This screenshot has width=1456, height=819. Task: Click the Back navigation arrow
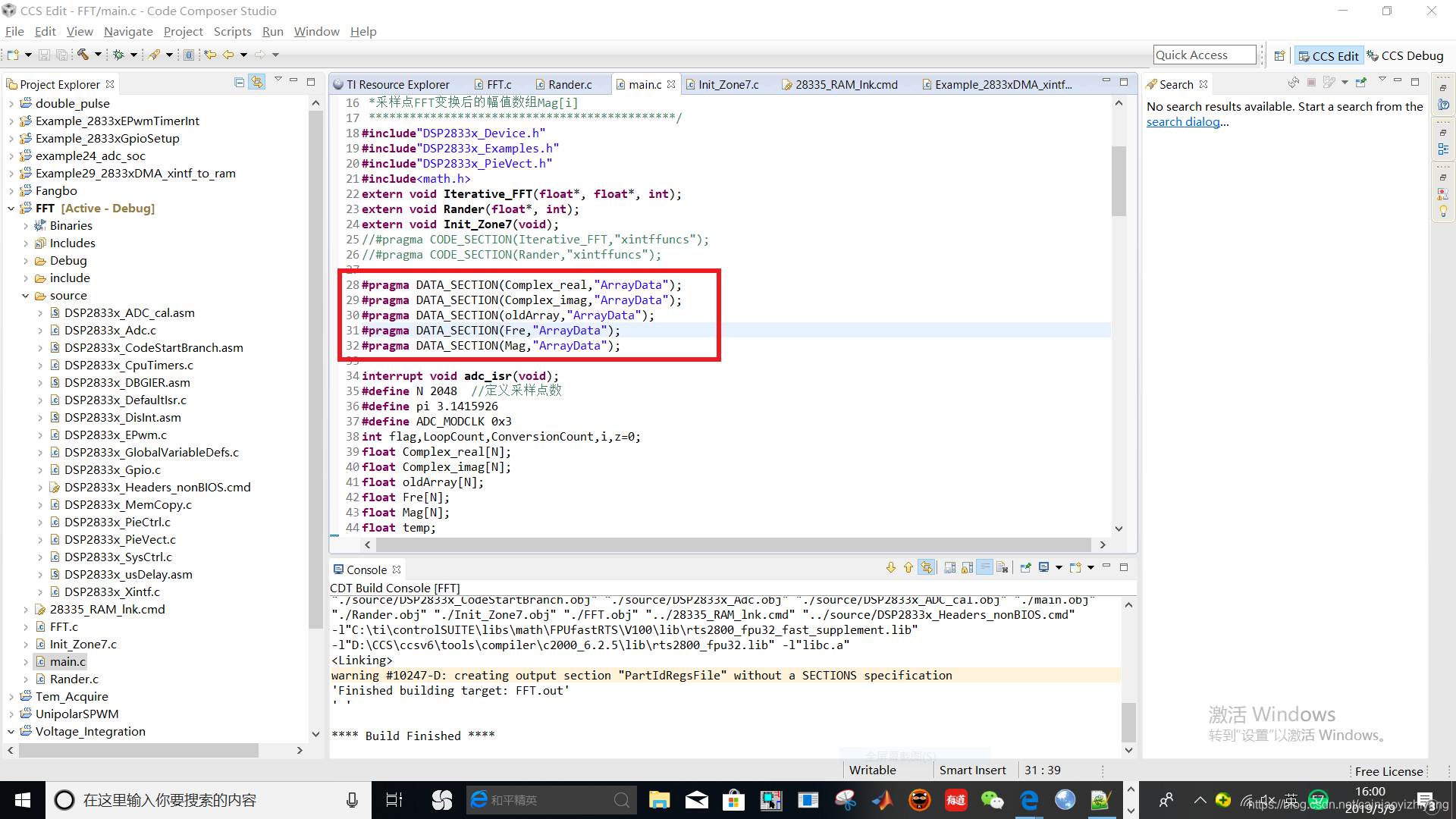coord(227,55)
